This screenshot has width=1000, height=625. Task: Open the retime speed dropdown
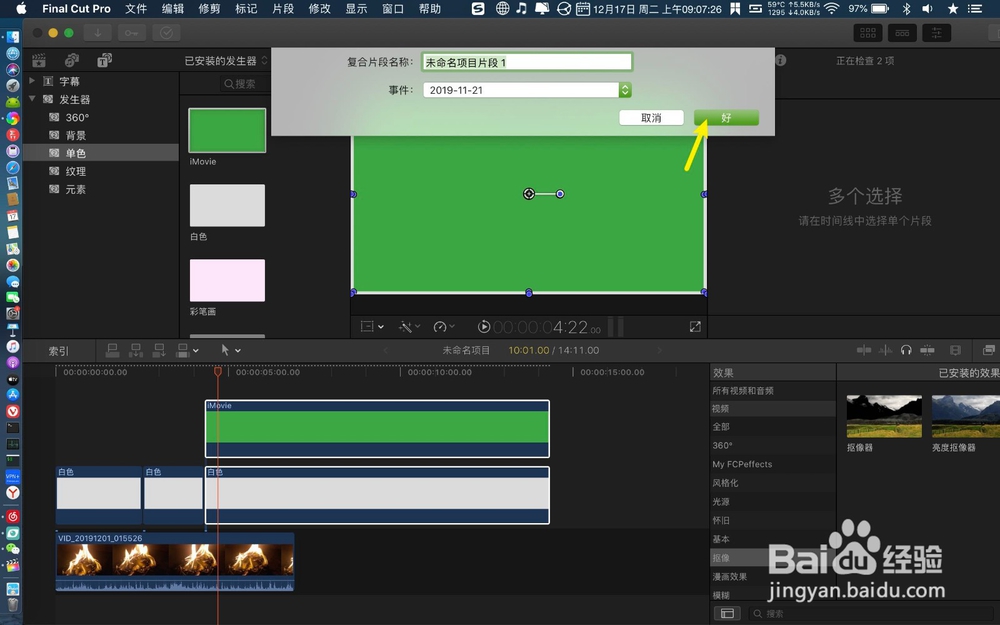click(443, 327)
